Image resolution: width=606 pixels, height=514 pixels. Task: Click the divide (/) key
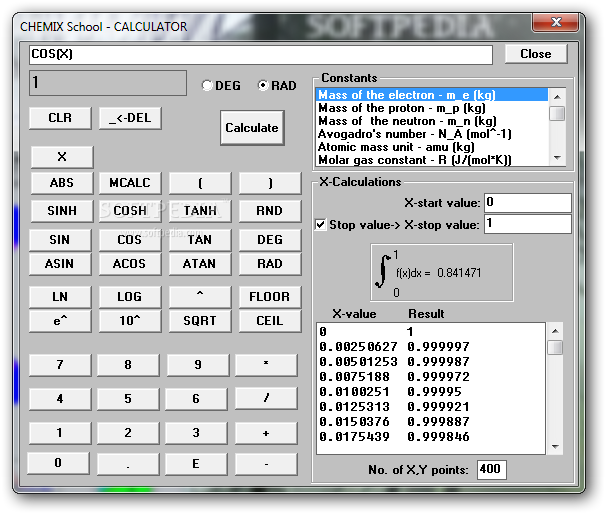[266, 399]
